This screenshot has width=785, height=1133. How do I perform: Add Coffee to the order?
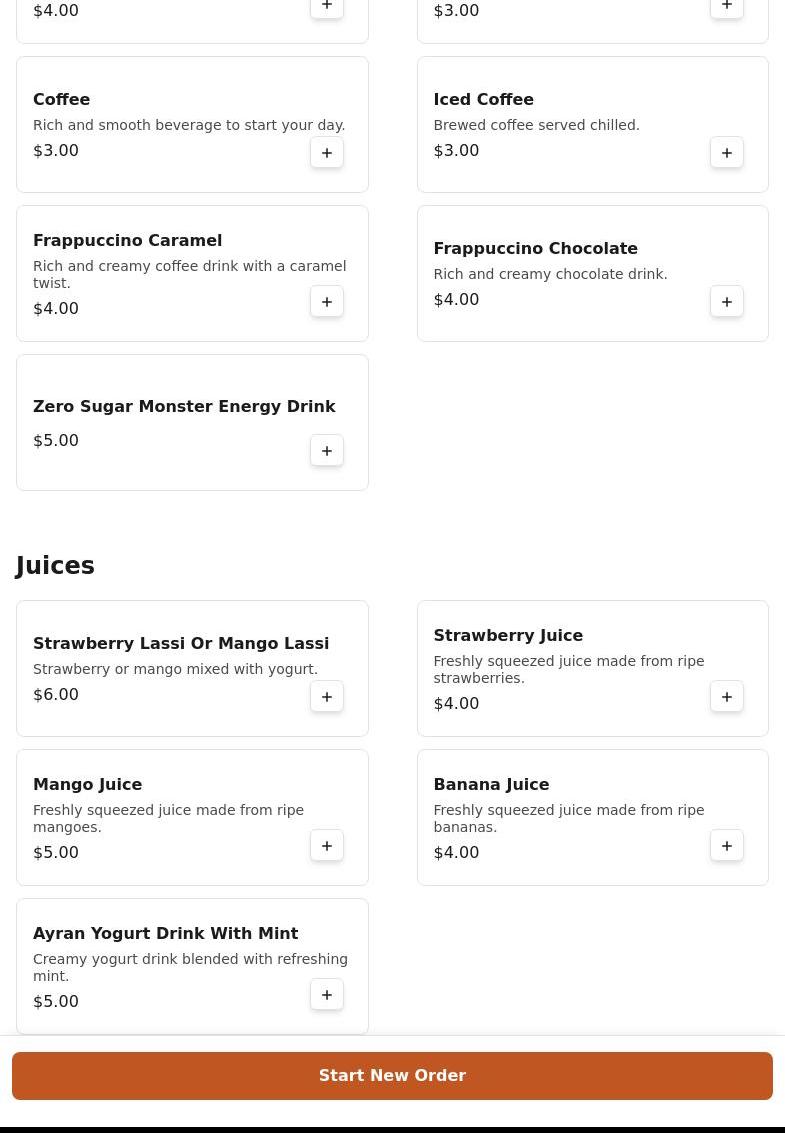(327, 152)
